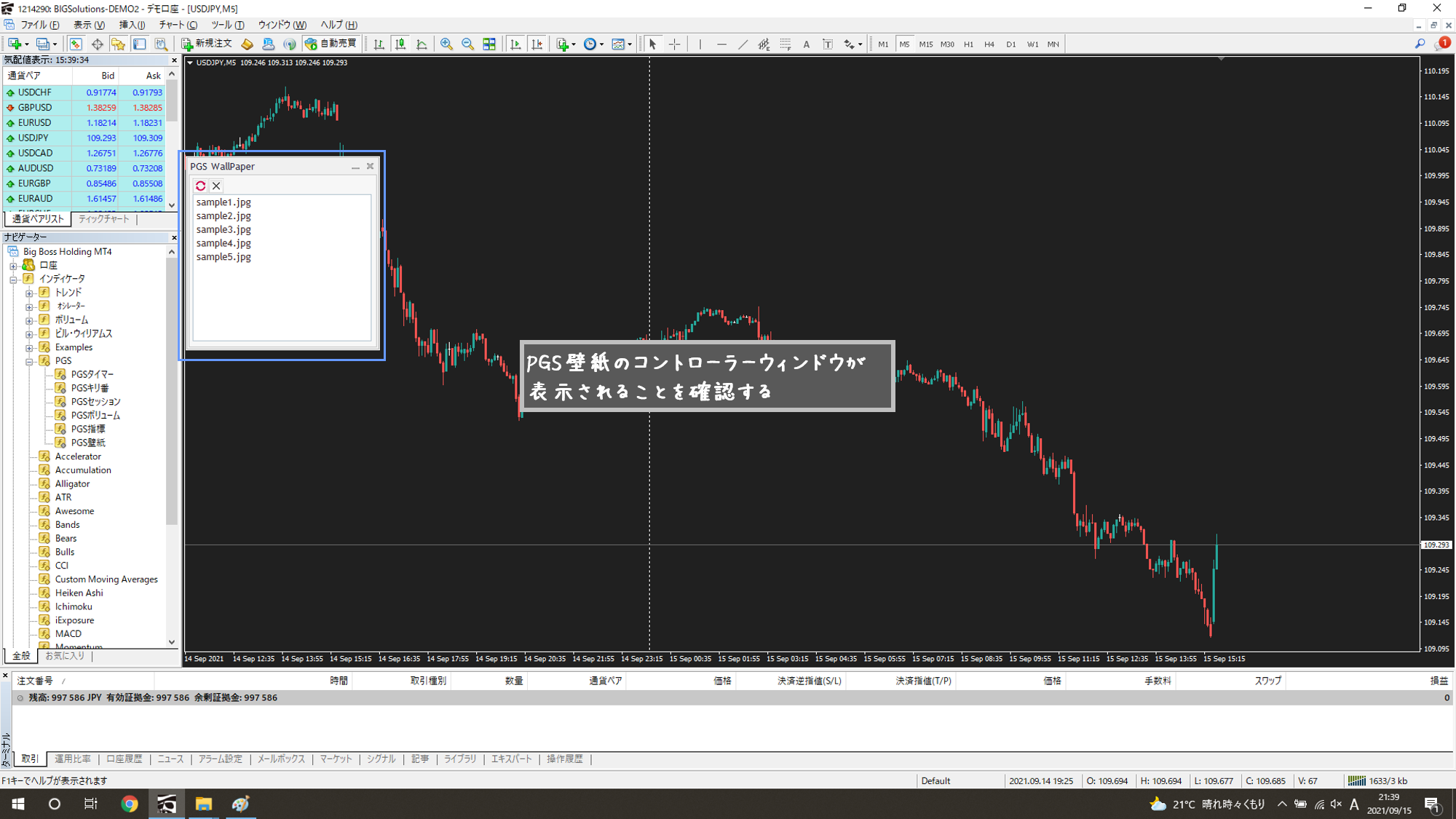Select the Fibonacci retracement tool

[x=785, y=44]
